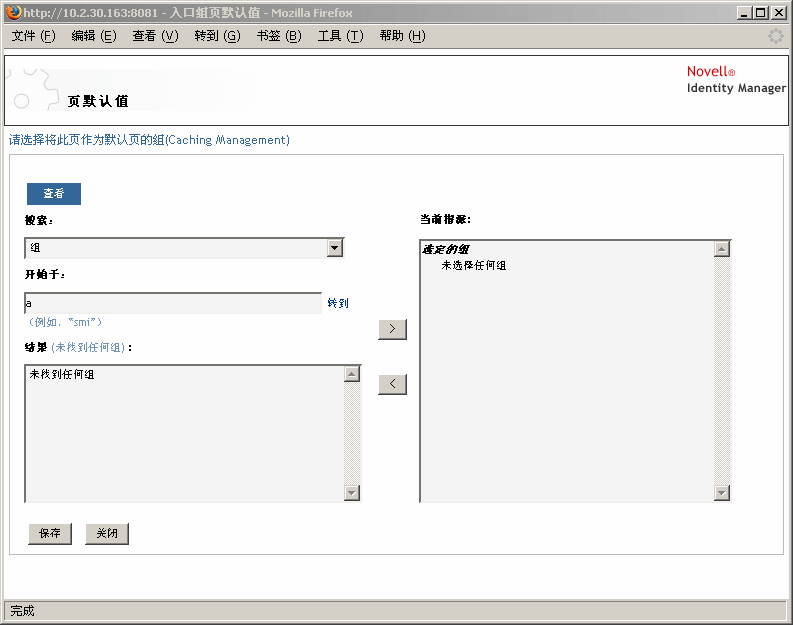The height and width of the screenshot is (625, 793).
Task: Click results list scroll up arrow
Action: tap(352, 374)
